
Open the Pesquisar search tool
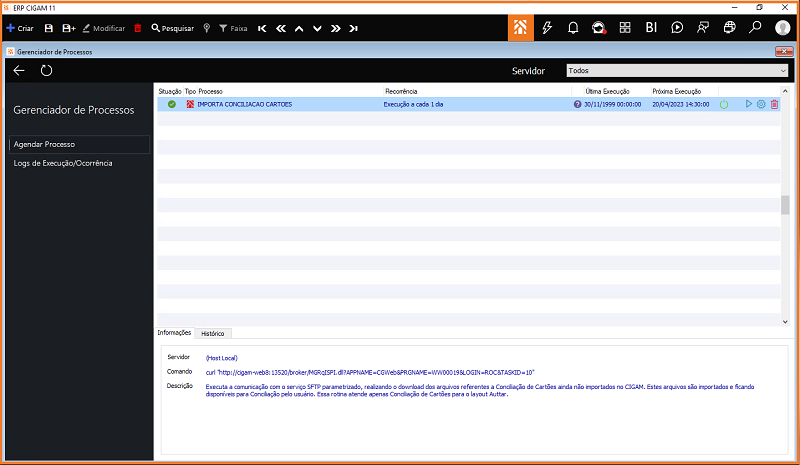pos(172,28)
